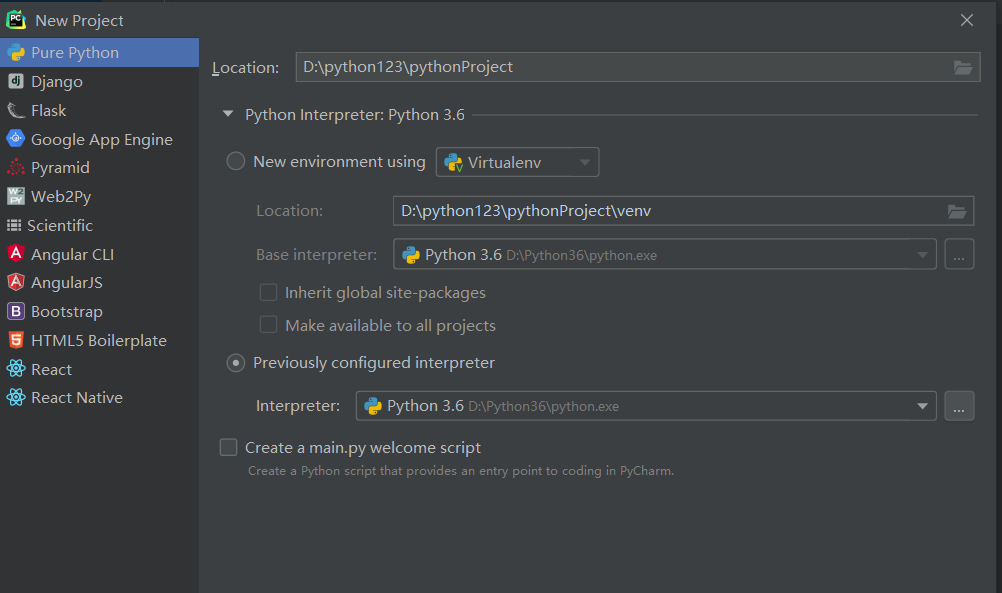Click the HTML5 Boilerplate icon
The image size is (1002, 593).
click(x=15, y=340)
